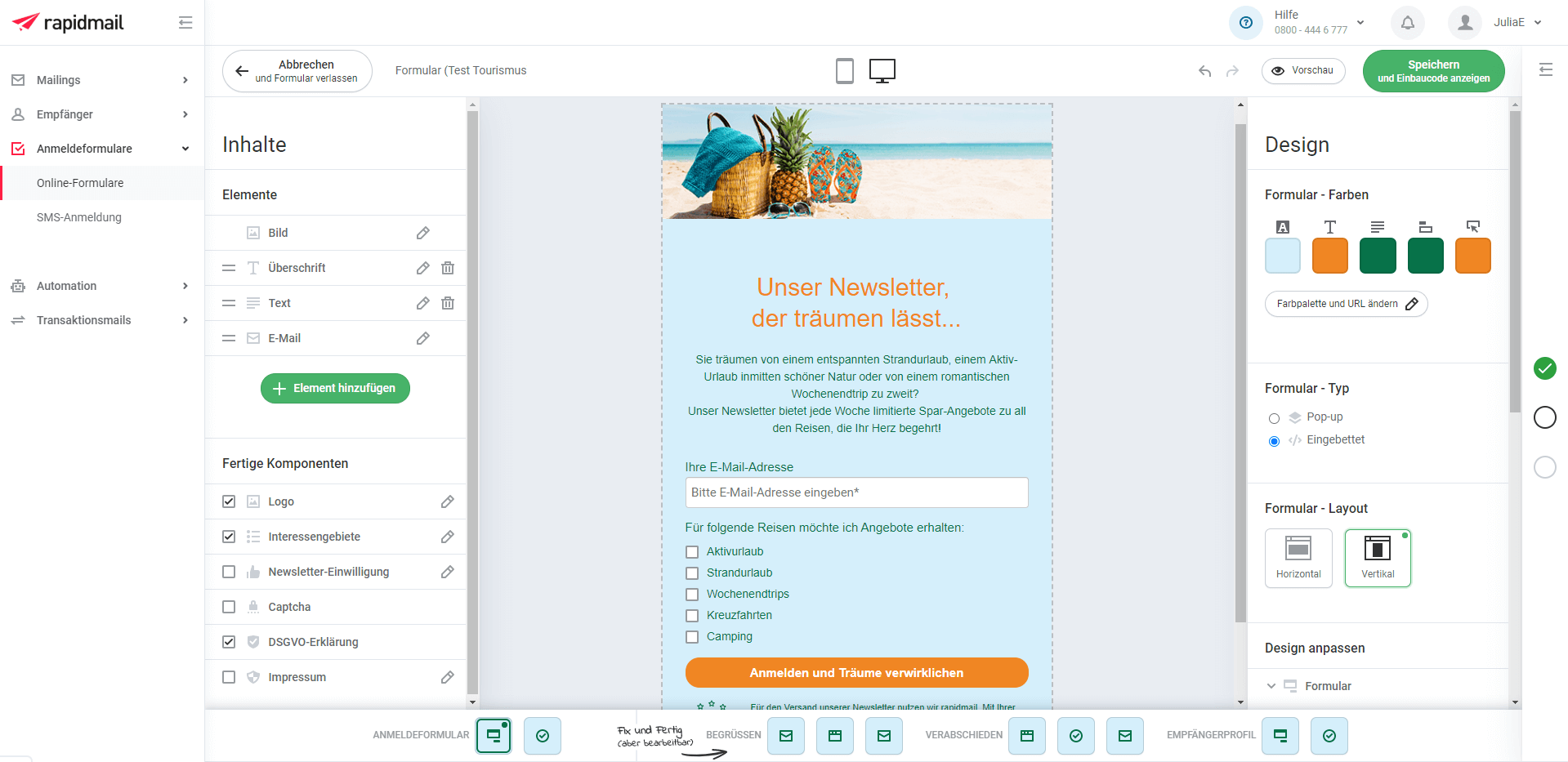Uncheck the DSGVO-Erklärung component
1568x762 pixels.
click(x=229, y=642)
